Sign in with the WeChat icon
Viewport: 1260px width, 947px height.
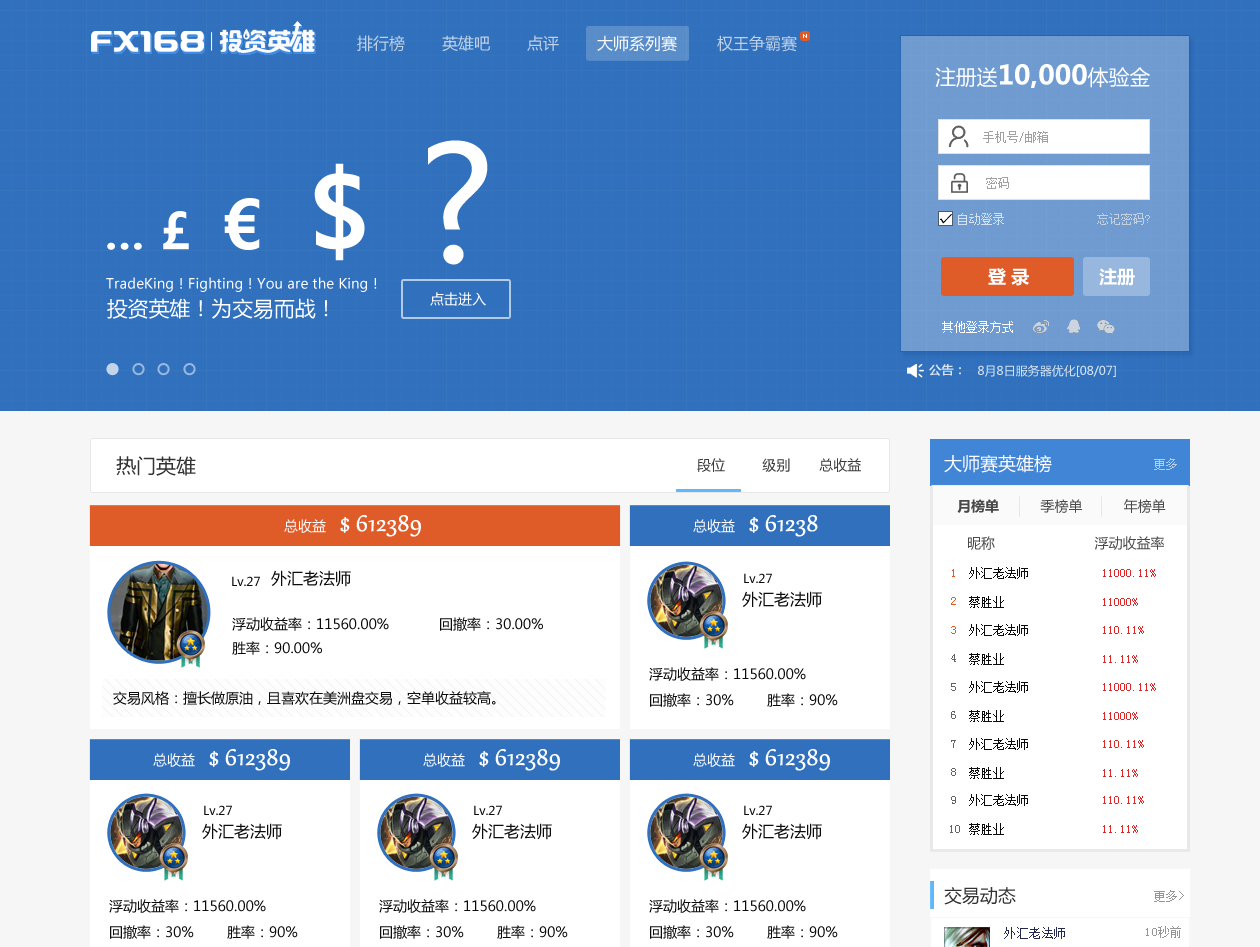[1105, 327]
